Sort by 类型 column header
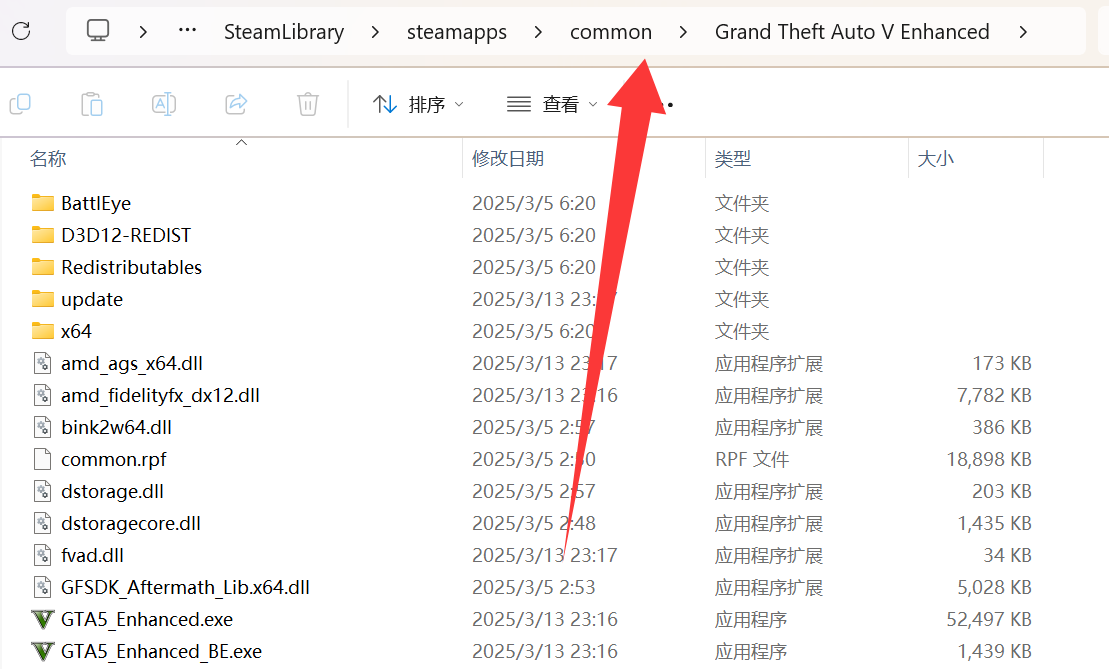1109x669 pixels. (x=732, y=158)
